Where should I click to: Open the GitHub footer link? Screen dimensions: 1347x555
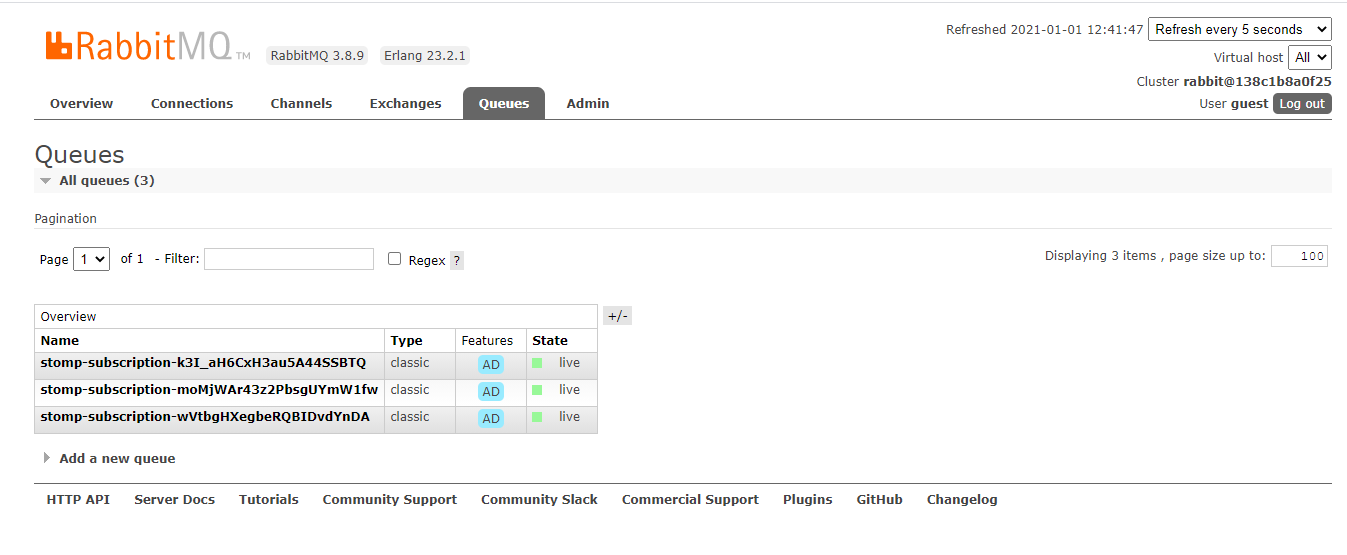click(880, 500)
